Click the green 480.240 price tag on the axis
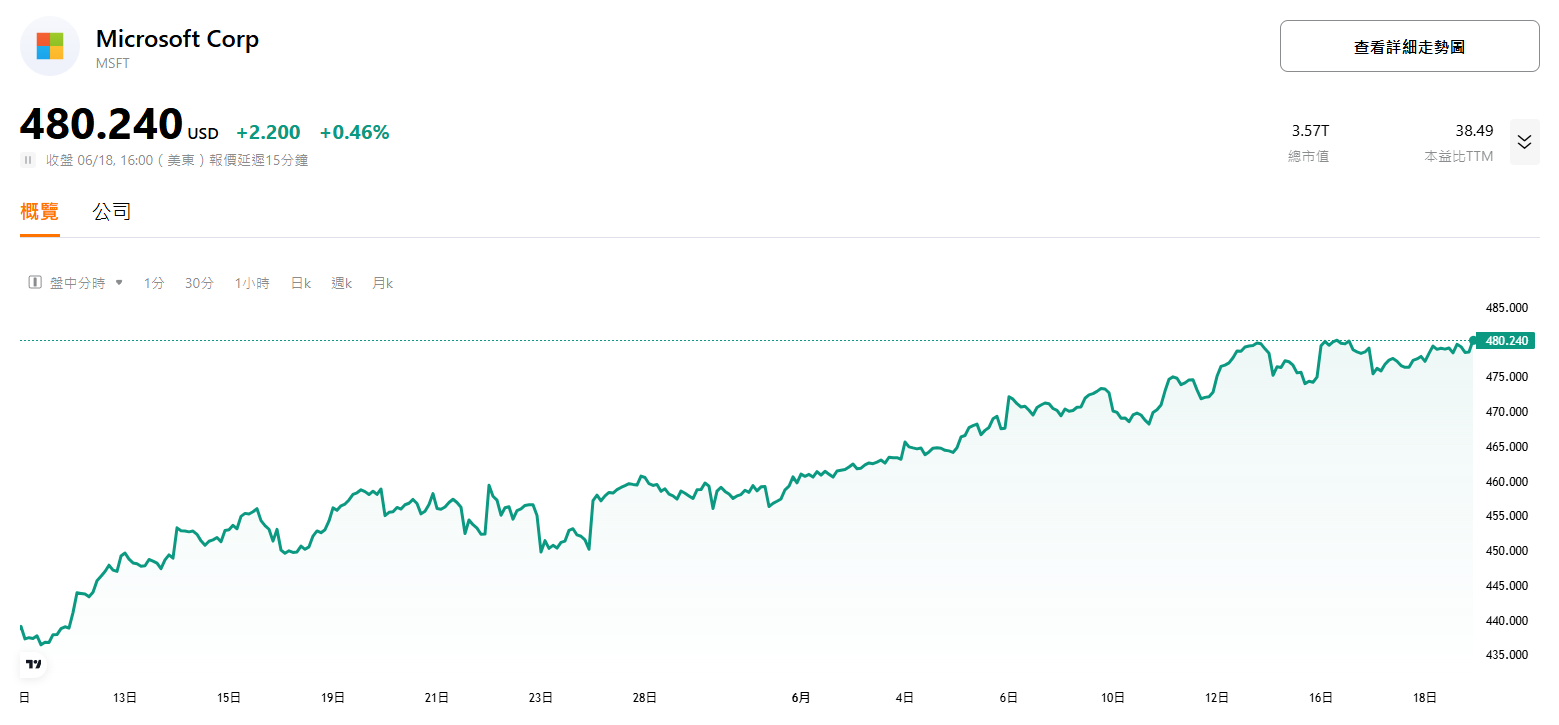 click(x=1506, y=341)
